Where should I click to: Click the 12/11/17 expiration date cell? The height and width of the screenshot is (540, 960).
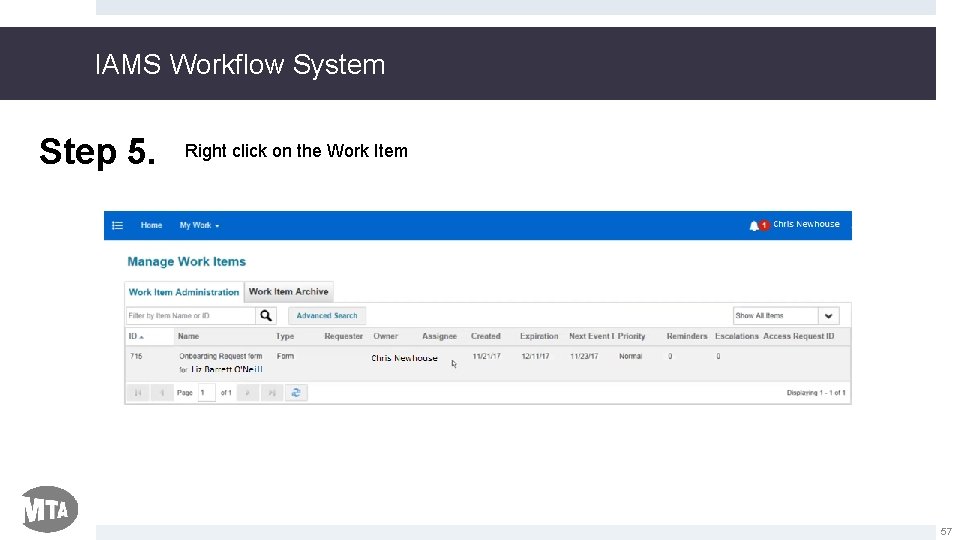coord(535,356)
